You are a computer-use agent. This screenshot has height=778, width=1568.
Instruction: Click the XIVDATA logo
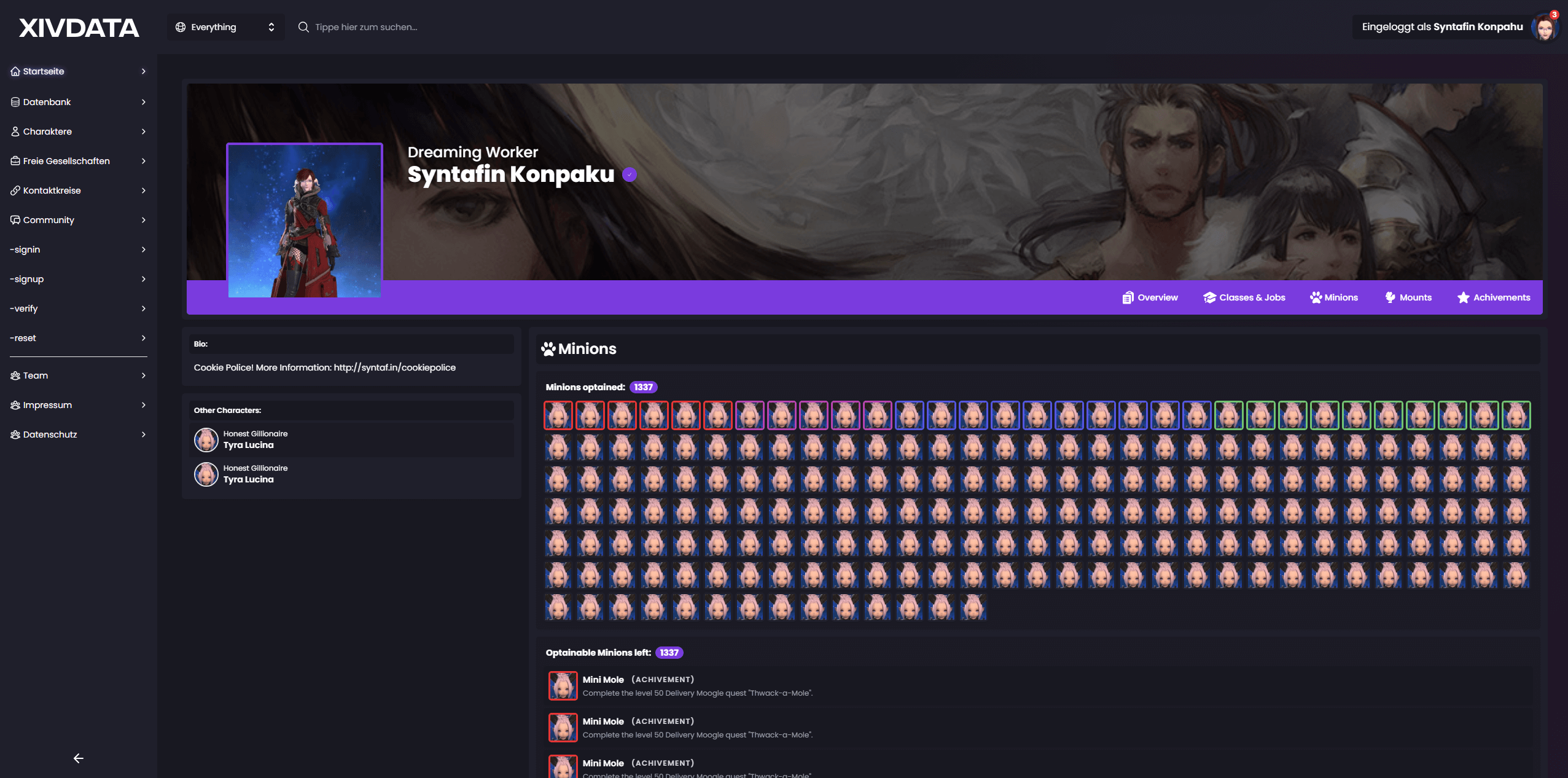79,28
